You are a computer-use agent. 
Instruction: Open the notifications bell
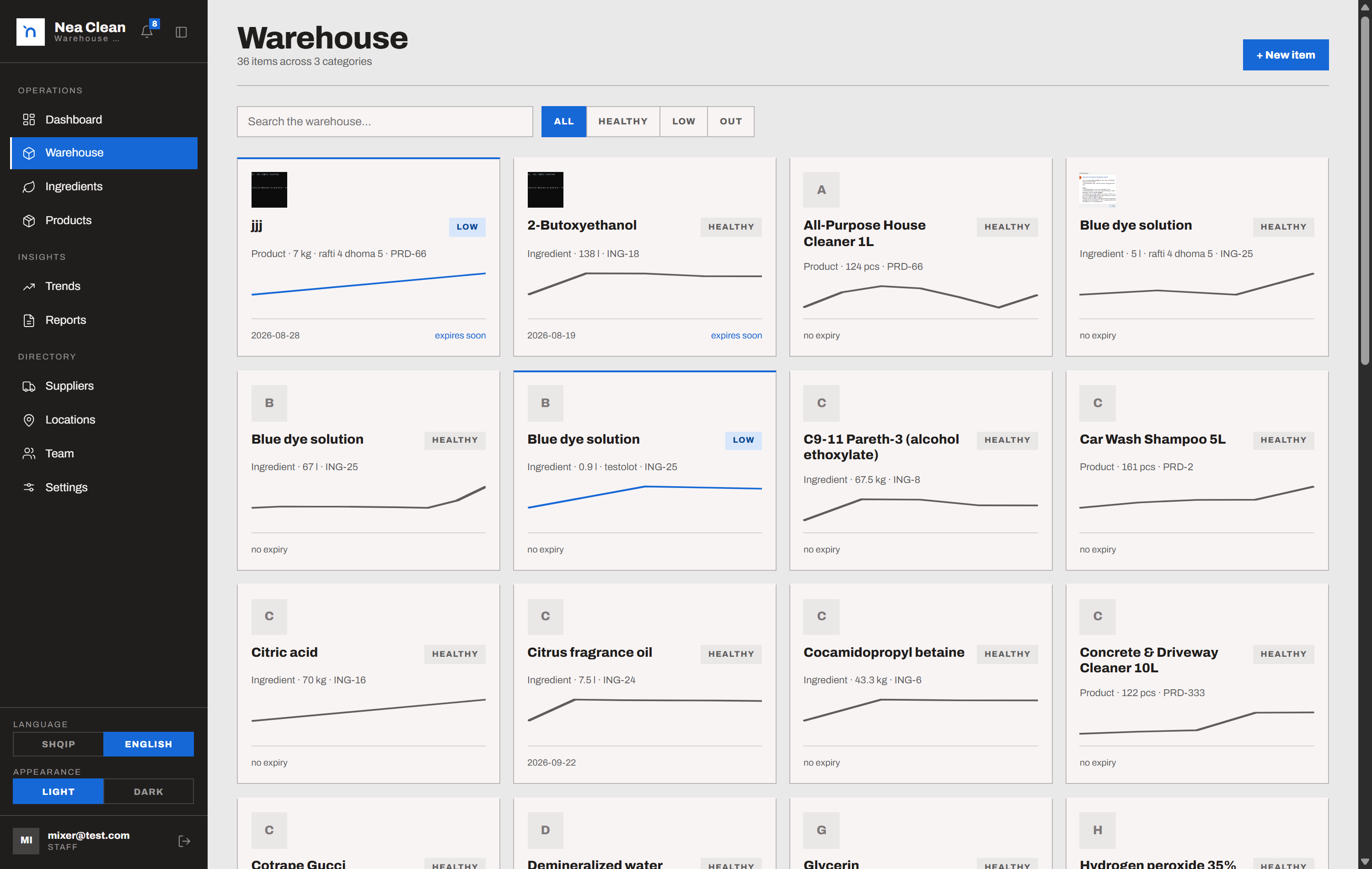(147, 32)
